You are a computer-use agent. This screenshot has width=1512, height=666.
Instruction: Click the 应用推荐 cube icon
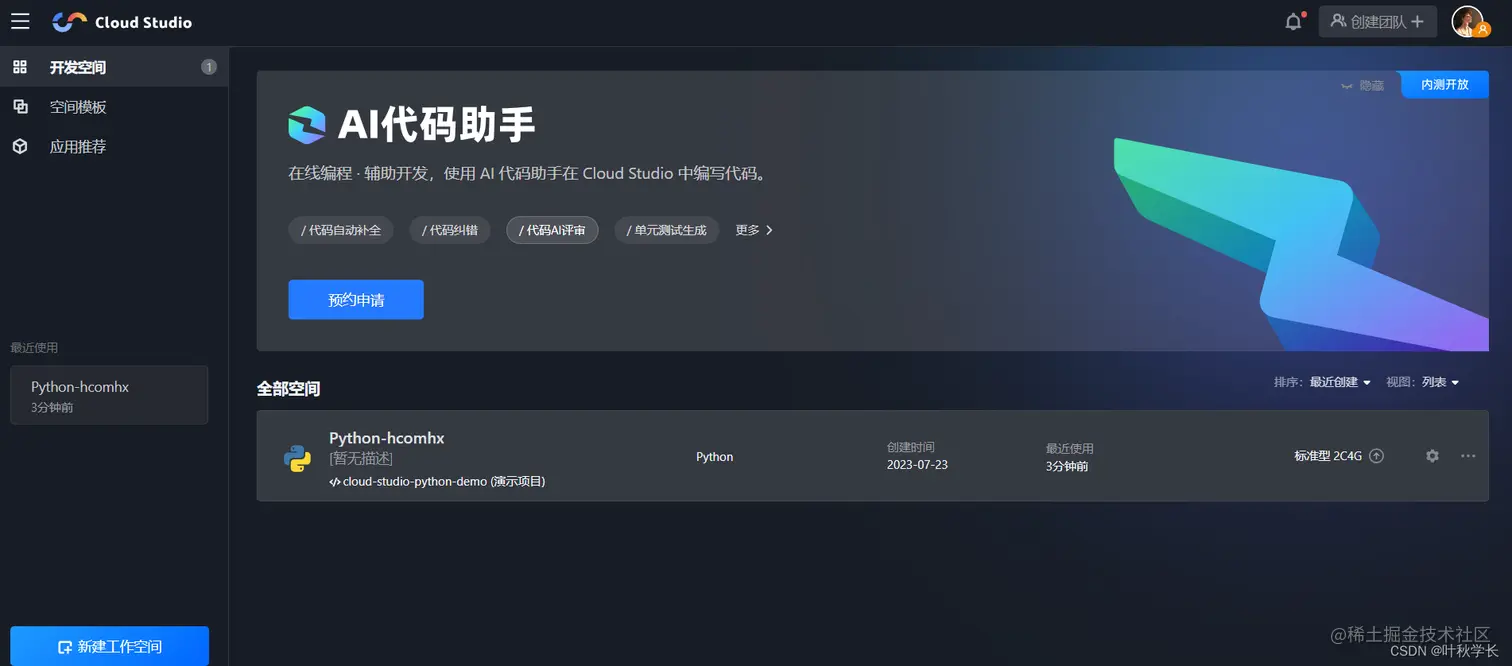pyautogui.click(x=20, y=147)
